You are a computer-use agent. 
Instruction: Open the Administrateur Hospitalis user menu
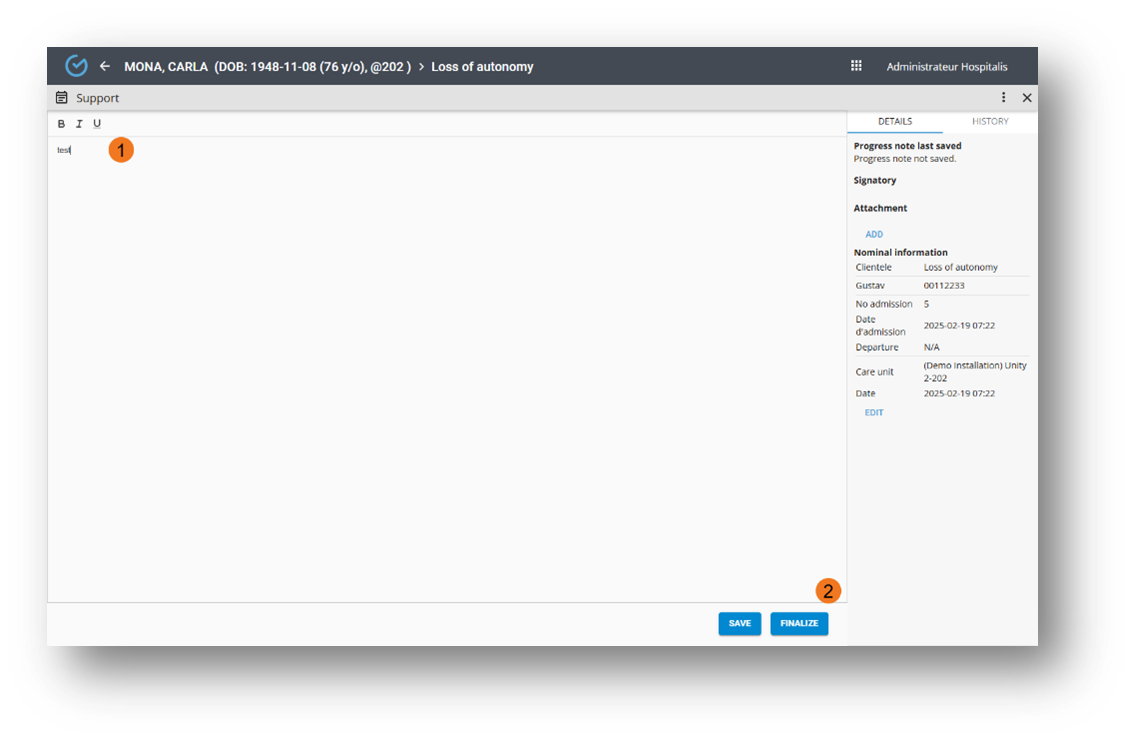(947, 67)
